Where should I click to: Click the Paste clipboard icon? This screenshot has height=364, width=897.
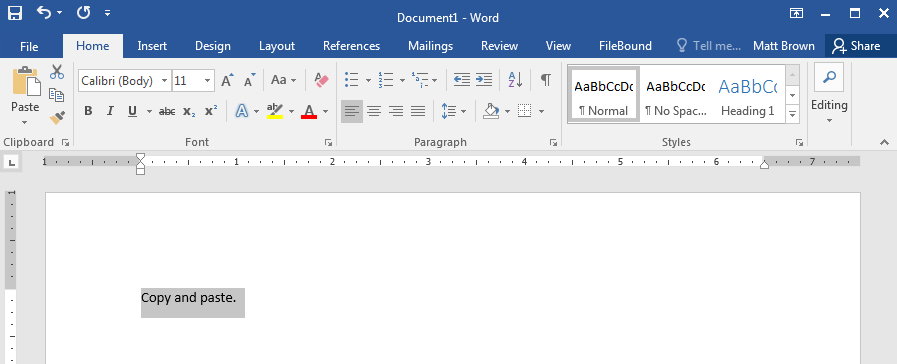[x=26, y=81]
